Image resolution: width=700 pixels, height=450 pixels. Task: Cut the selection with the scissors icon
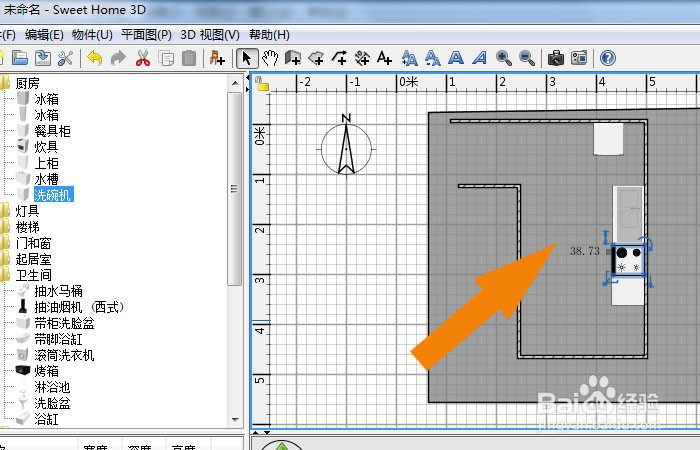143,58
